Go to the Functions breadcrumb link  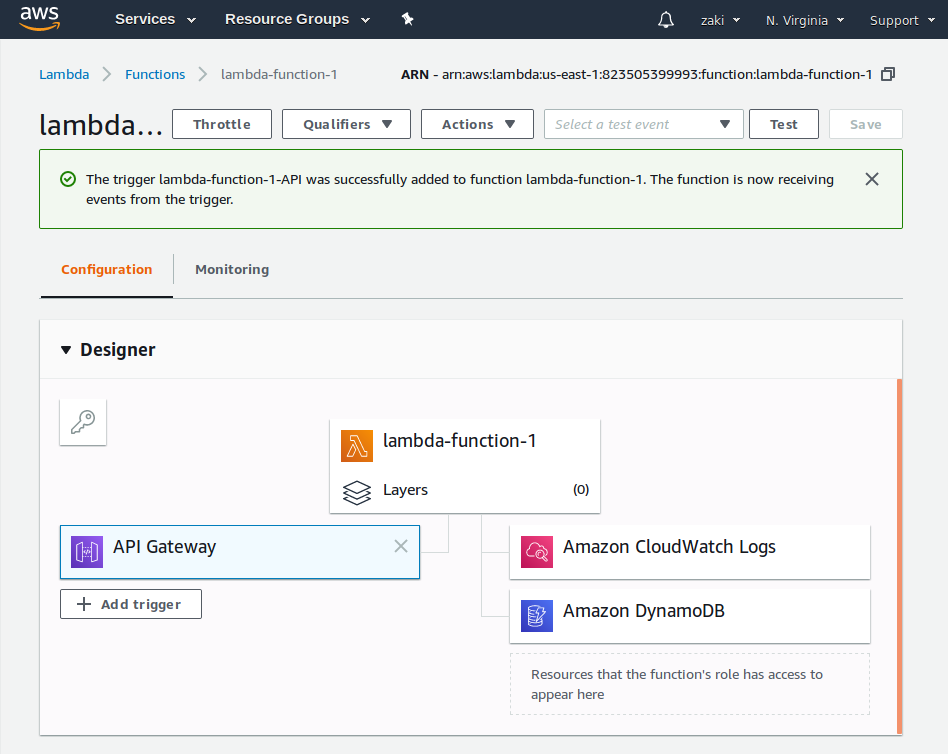[x=155, y=74]
